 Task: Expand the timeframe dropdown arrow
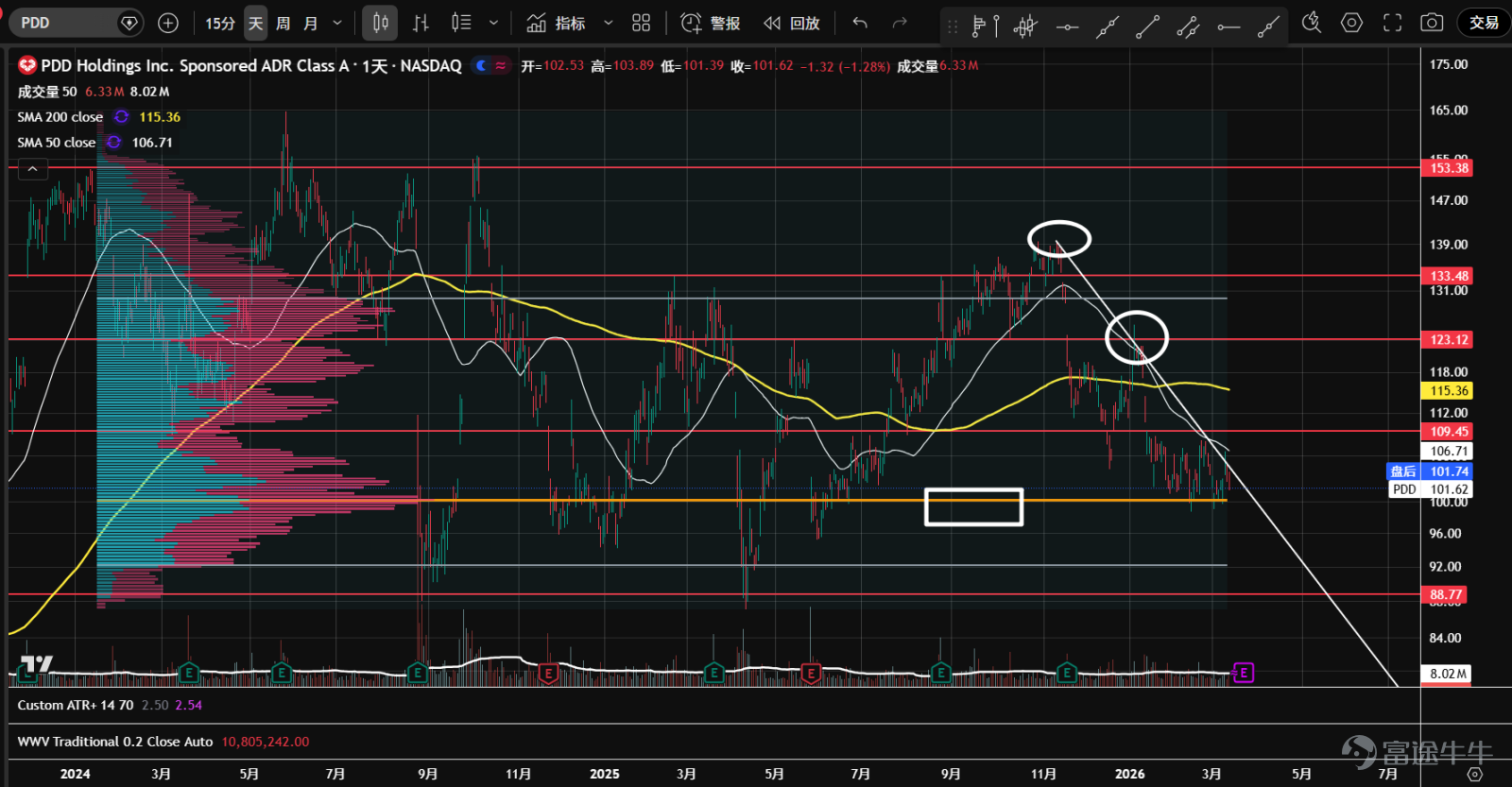point(337,23)
